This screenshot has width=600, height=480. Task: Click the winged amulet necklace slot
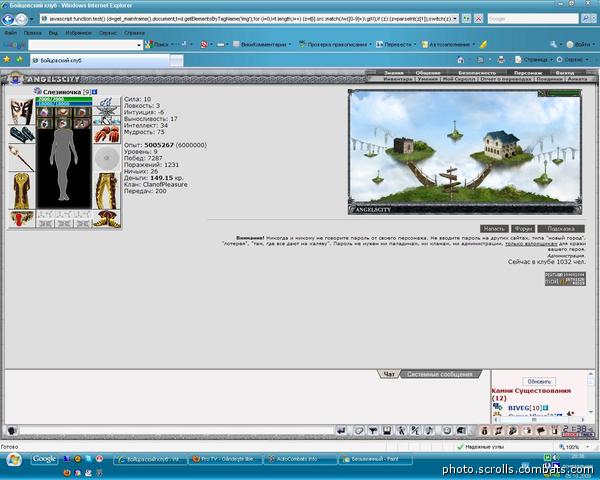pyautogui.click(x=107, y=111)
